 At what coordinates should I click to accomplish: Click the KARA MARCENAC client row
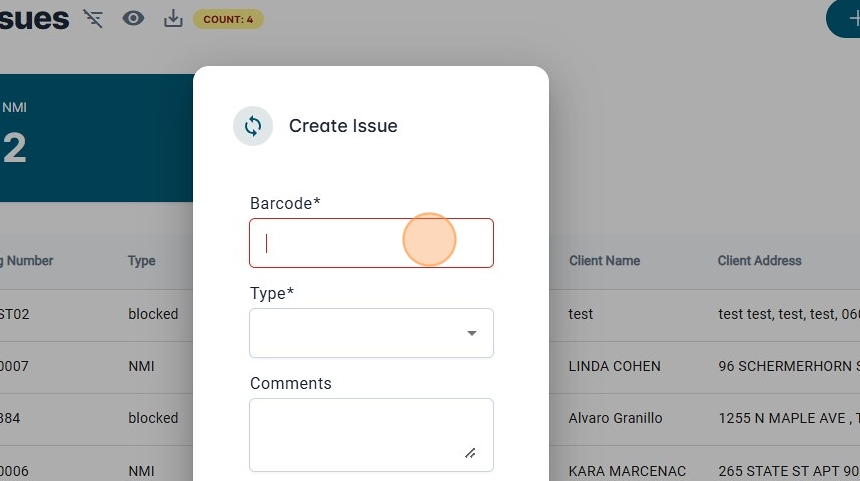click(x=618, y=470)
